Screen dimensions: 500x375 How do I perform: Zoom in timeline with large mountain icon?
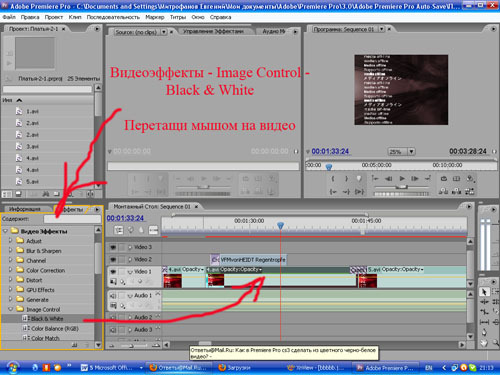point(156,346)
